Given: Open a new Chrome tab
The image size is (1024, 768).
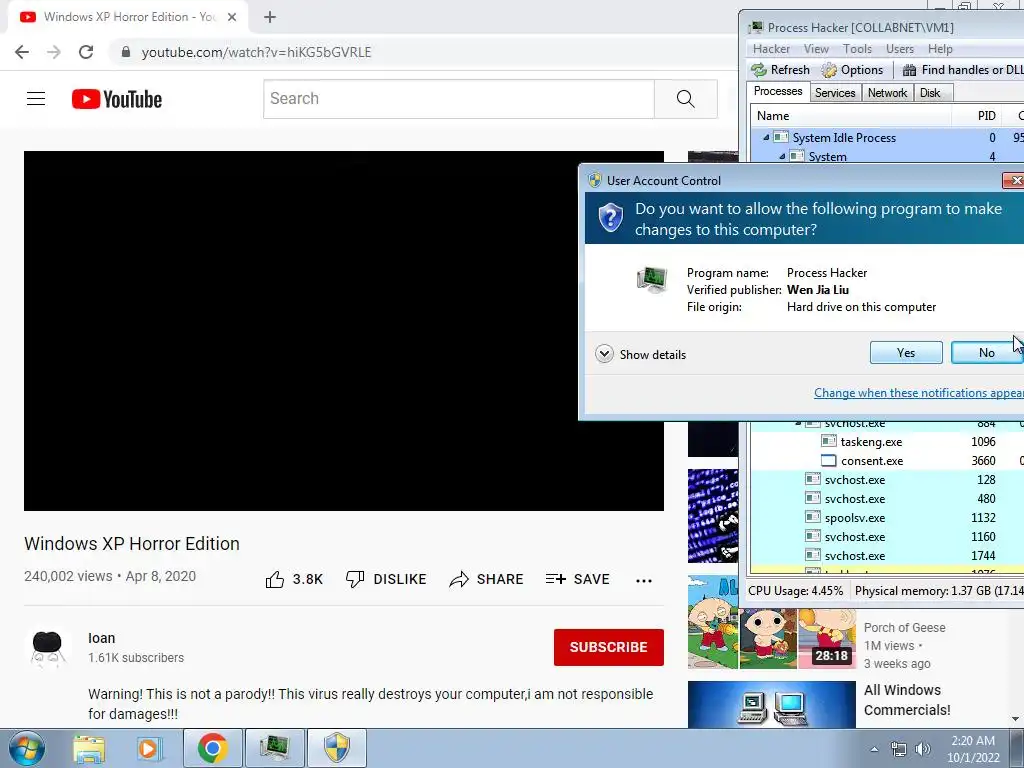Looking at the screenshot, I should coord(270,17).
